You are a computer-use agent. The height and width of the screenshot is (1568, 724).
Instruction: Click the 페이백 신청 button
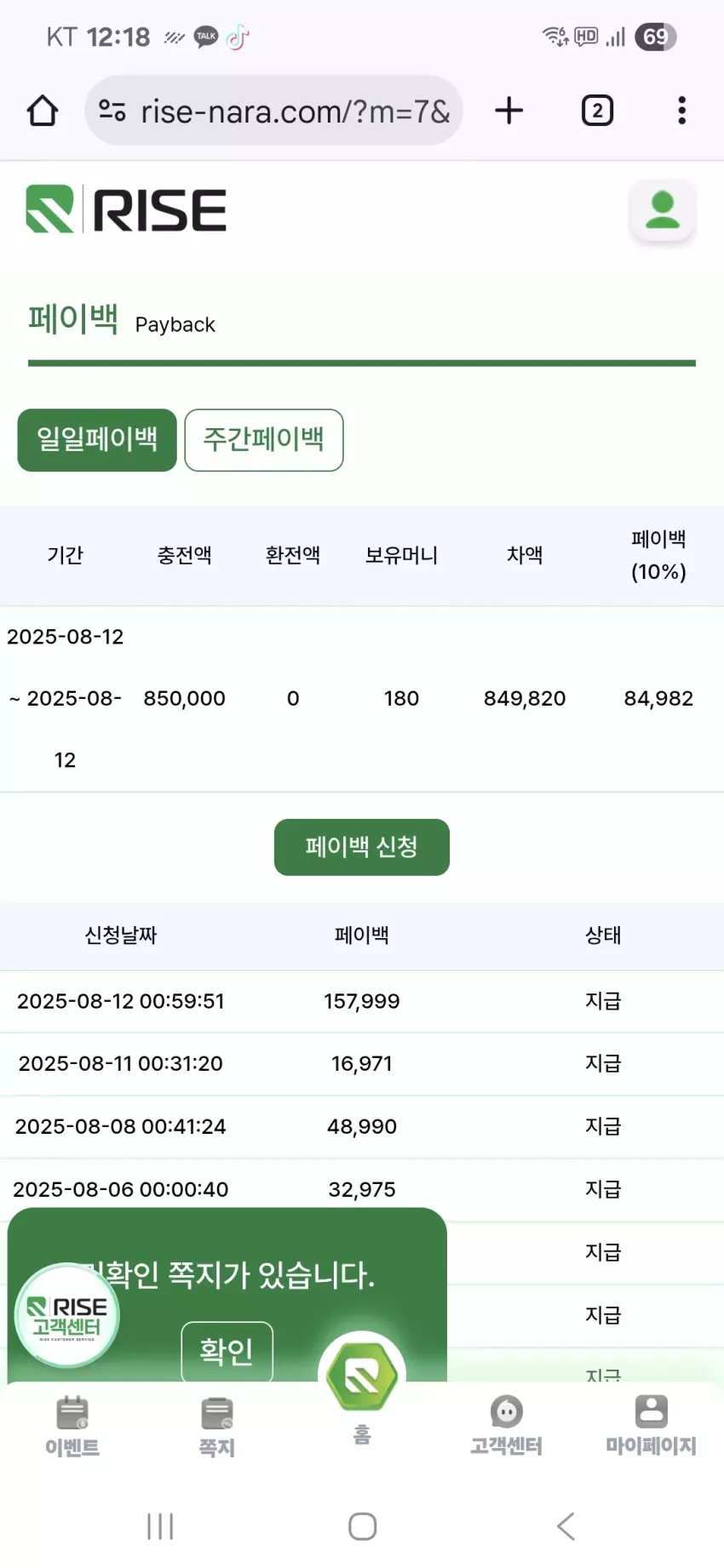coord(361,847)
